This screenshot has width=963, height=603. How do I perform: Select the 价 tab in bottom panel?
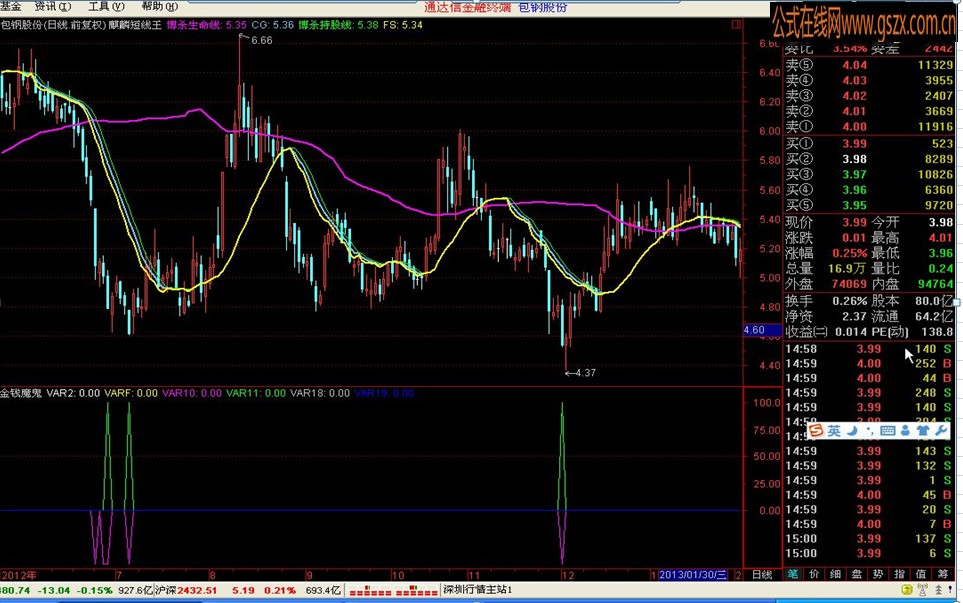814,574
